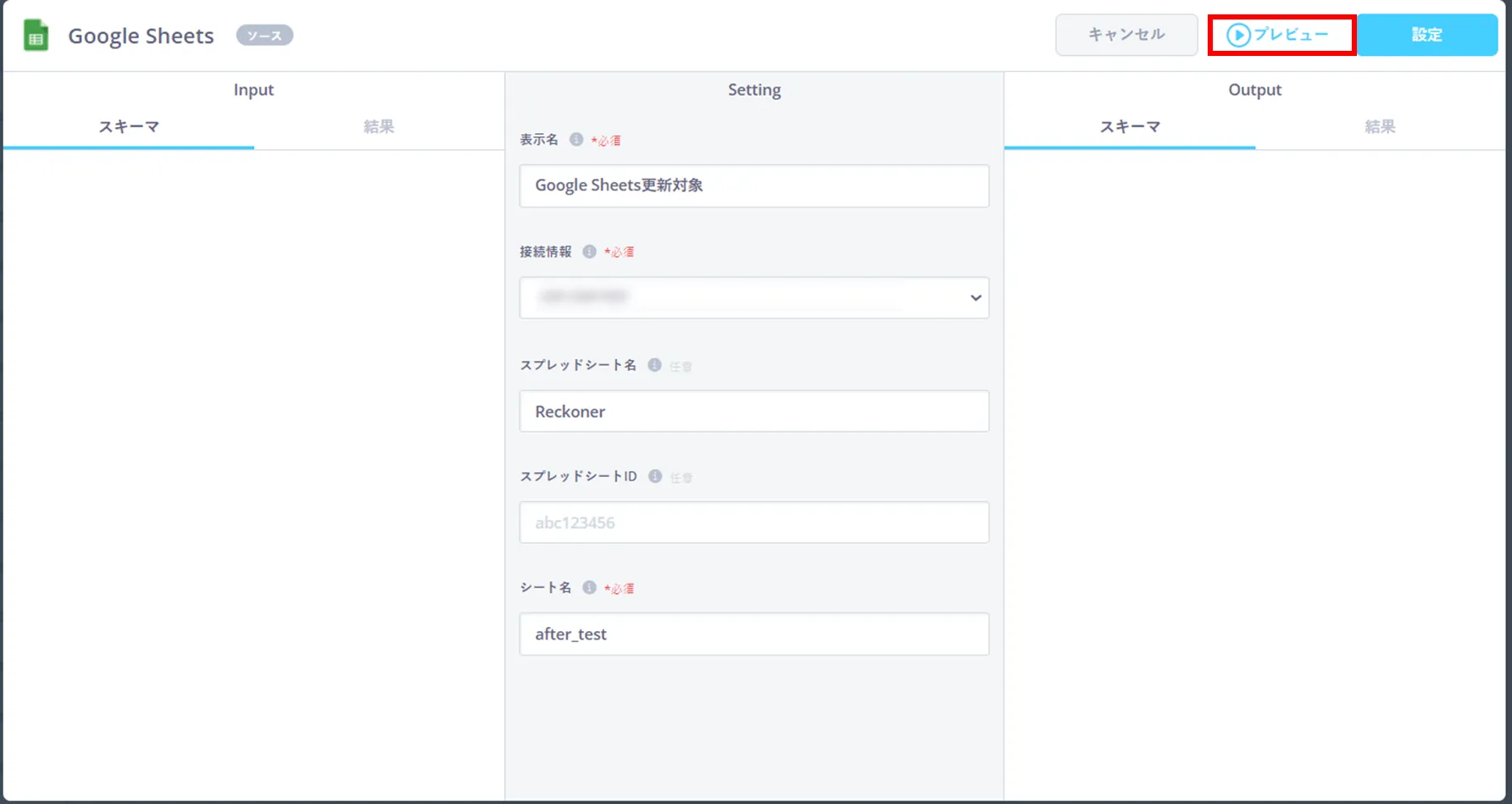View the 結果 tab in the Output panel
Image resolution: width=1512 pixels, height=804 pixels.
point(1380,127)
